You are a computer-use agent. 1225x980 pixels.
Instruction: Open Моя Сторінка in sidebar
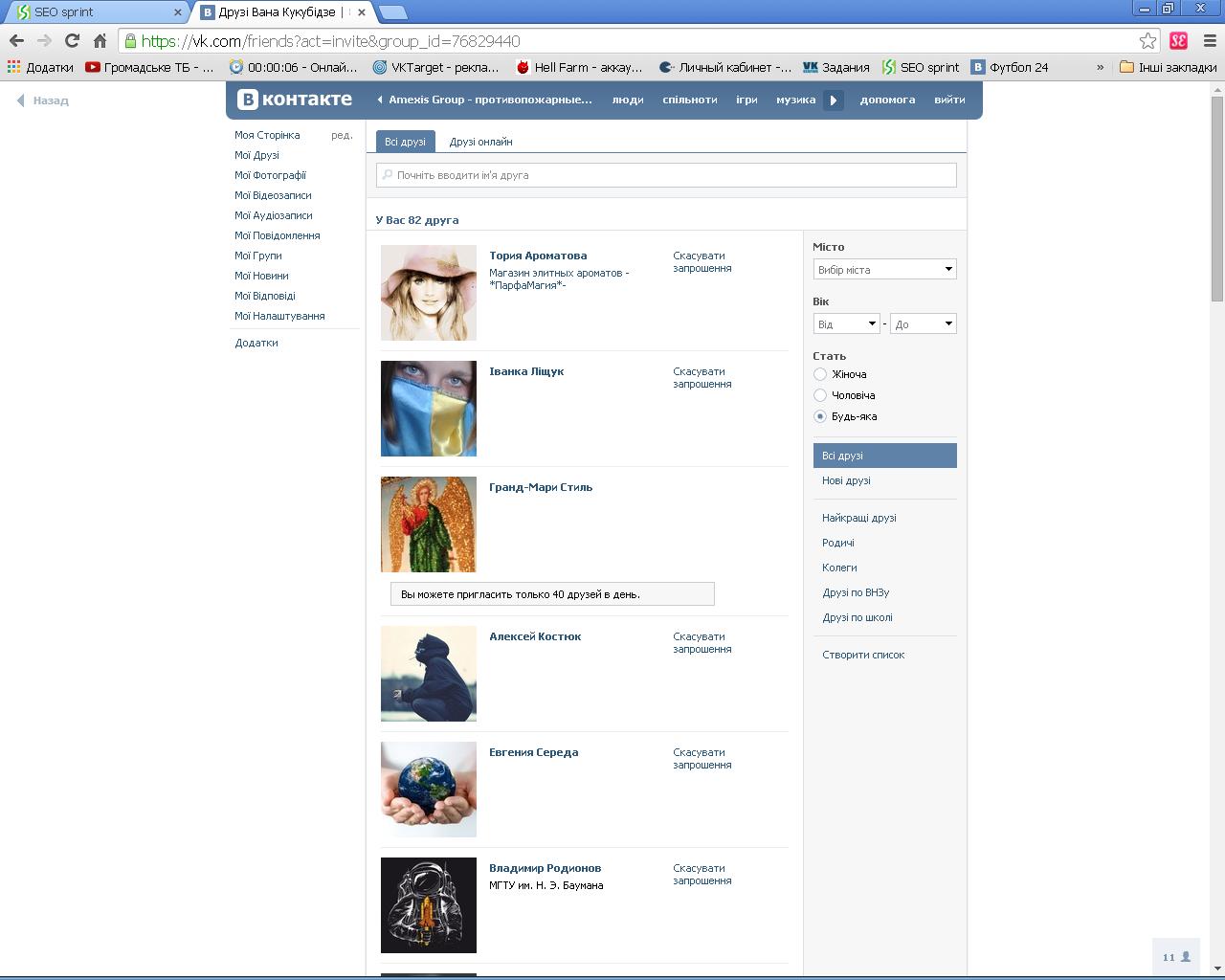point(267,135)
